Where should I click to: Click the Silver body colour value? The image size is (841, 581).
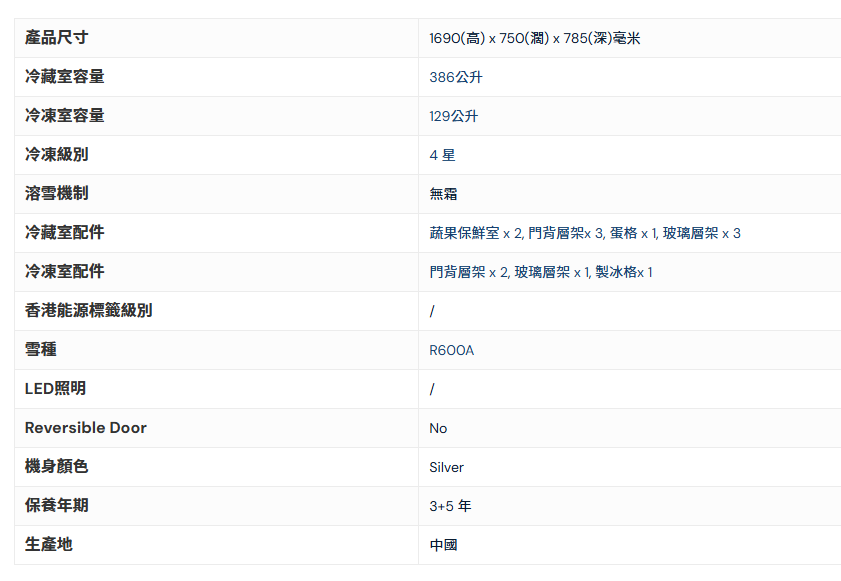[447, 467]
